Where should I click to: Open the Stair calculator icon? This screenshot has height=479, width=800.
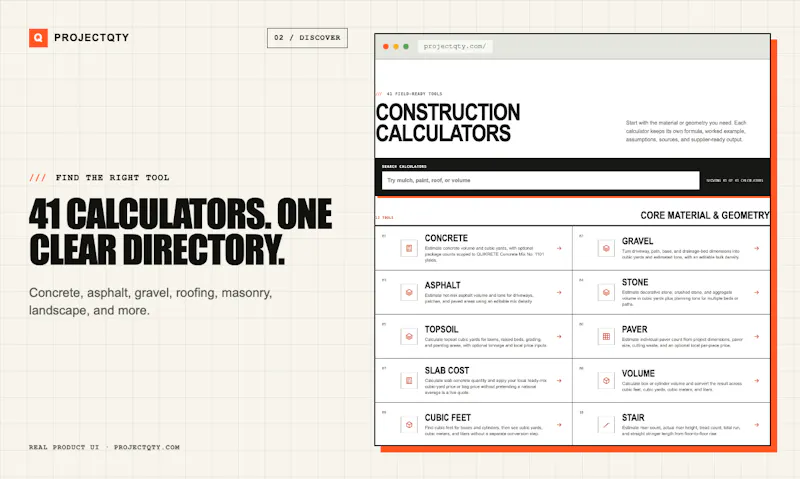pyautogui.click(x=606, y=425)
